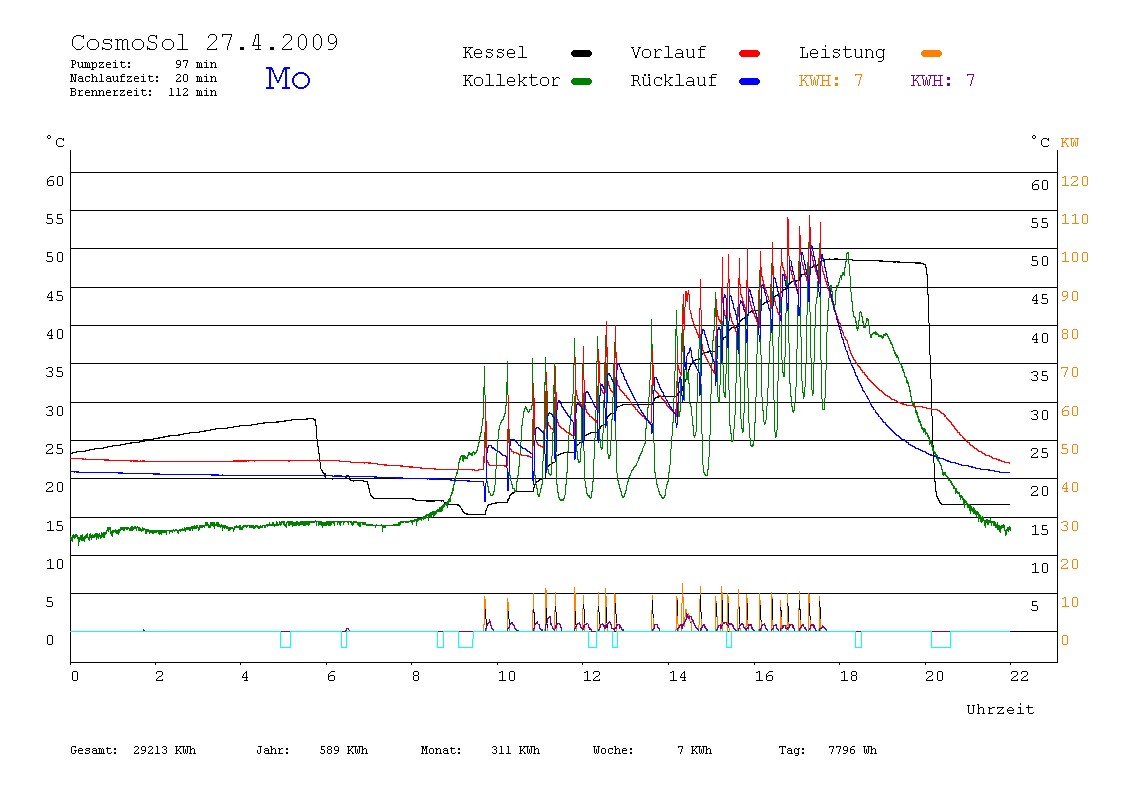Select the orange "90" KW axis tick
This screenshot has height=812, width=1148.
tap(1070, 296)
